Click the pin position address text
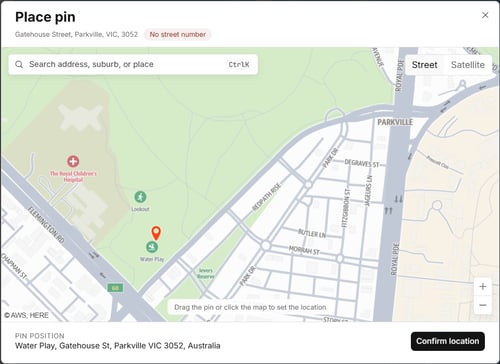 click(118, 346)
